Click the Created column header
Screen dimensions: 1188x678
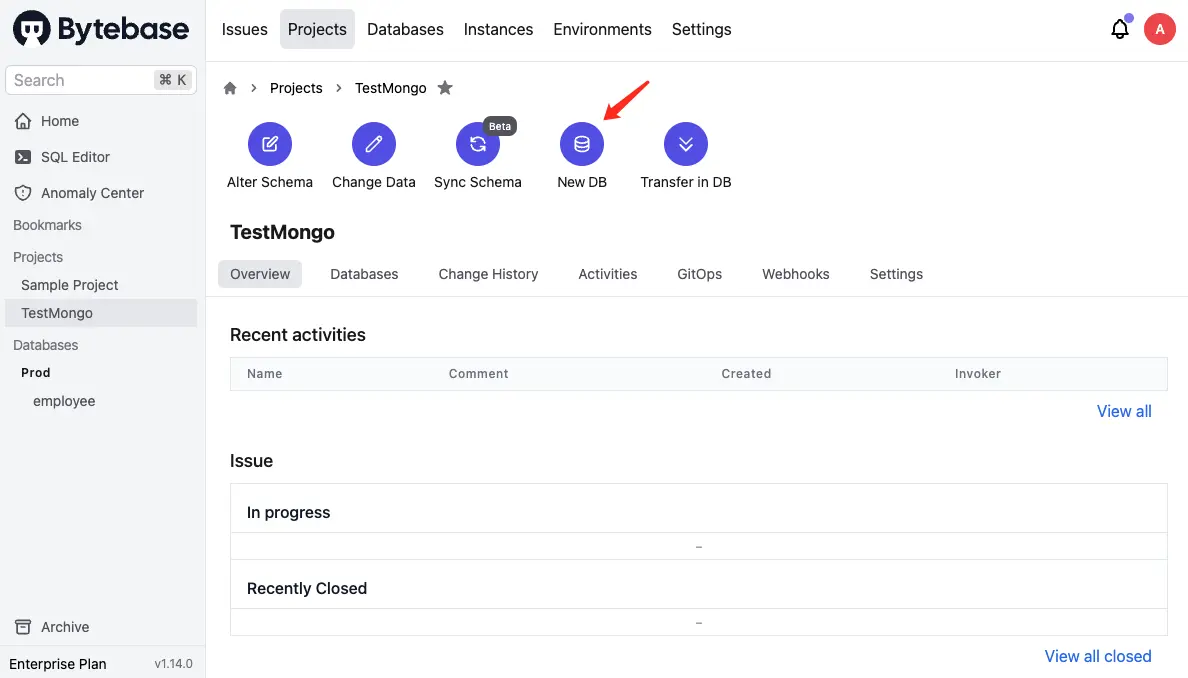[x=746, y=374]
